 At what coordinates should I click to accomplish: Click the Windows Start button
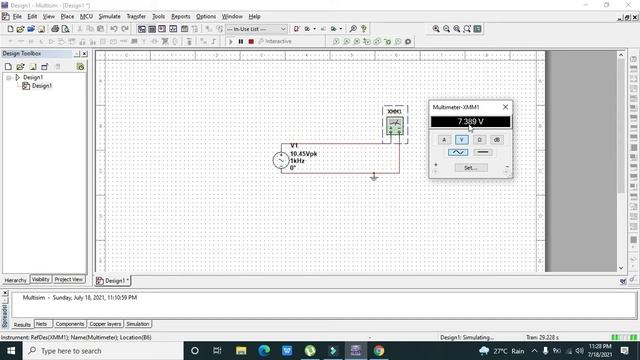(11, 351)
